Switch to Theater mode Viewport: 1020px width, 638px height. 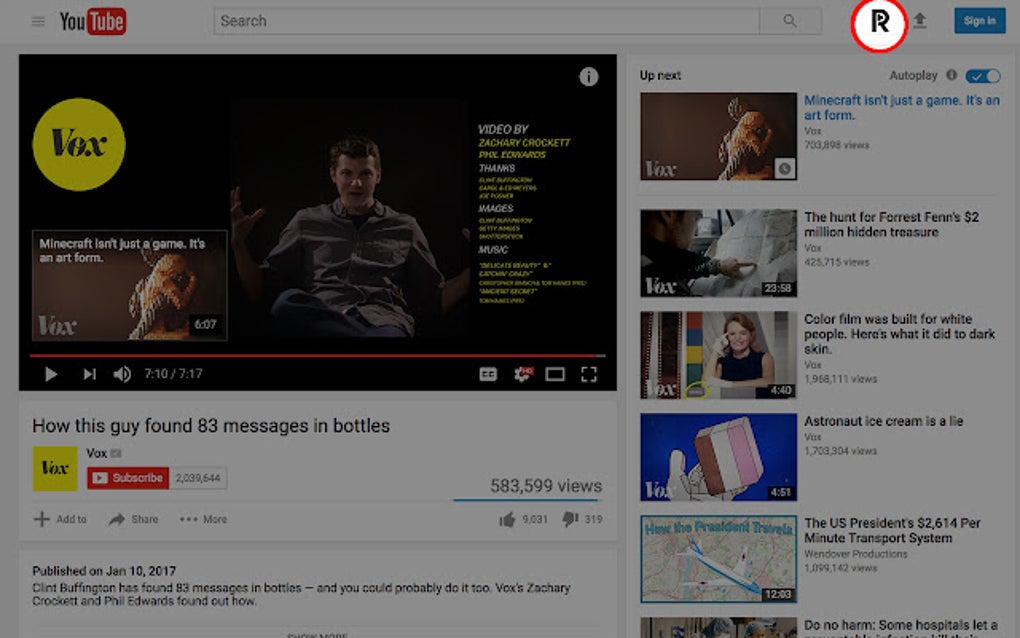555,374
